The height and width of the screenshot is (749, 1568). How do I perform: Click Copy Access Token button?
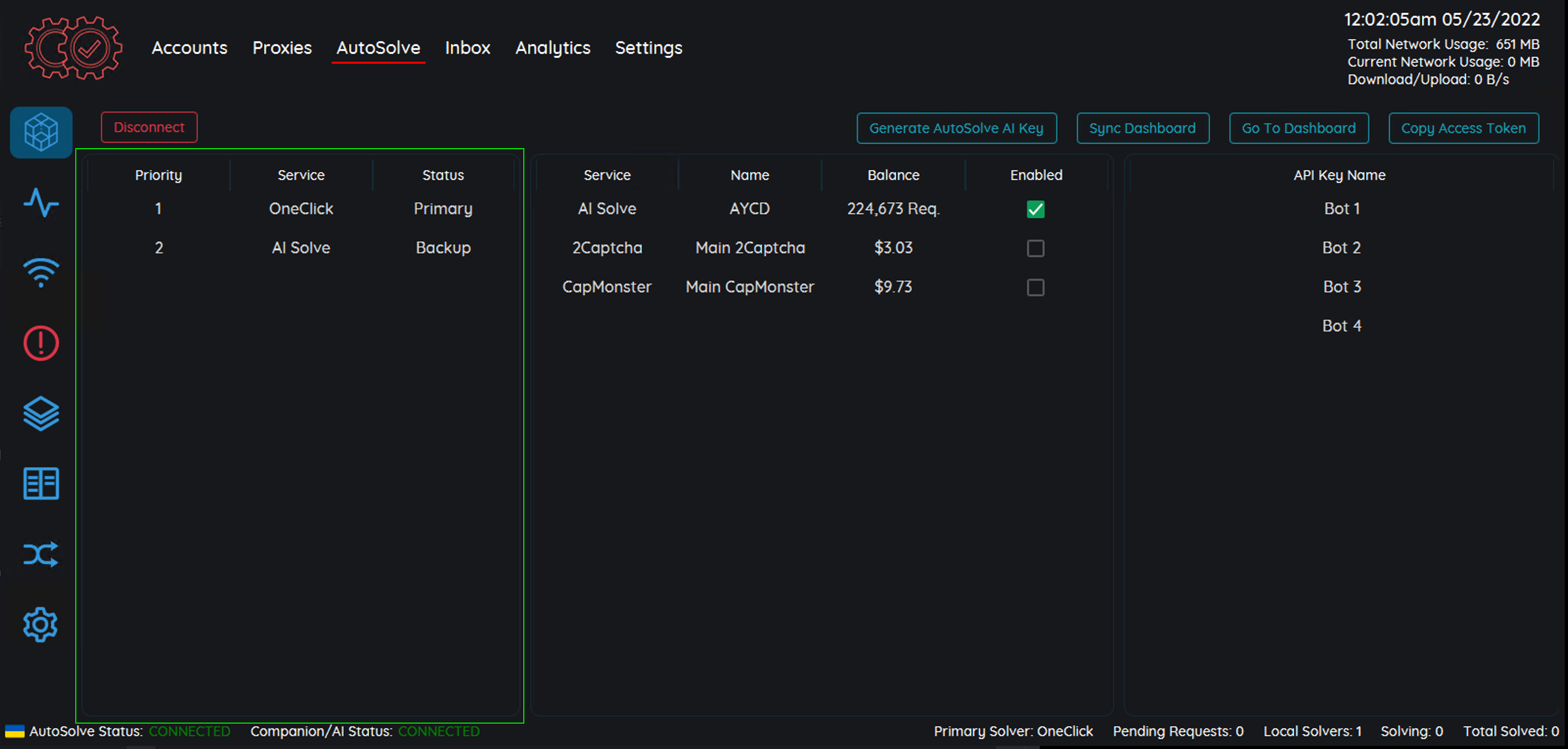[x=1463, y=129]
